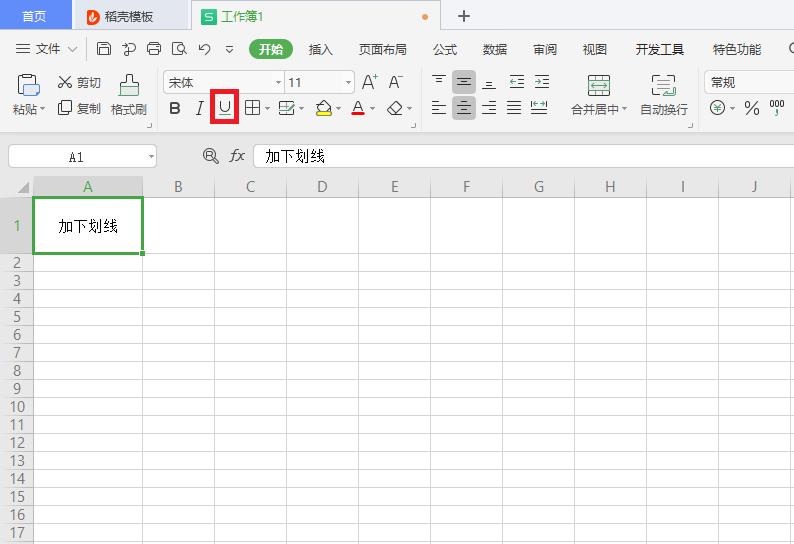Toggle right horizontal alignment
The height and width of the screenshot is (544, 794).
pos(489,107)
